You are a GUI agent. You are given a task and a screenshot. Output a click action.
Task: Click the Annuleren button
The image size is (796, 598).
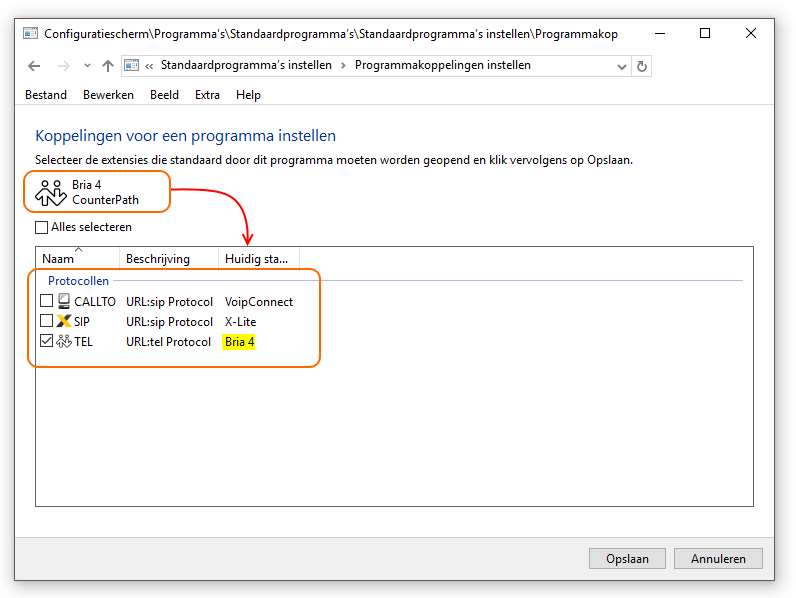tap(718, 558)
